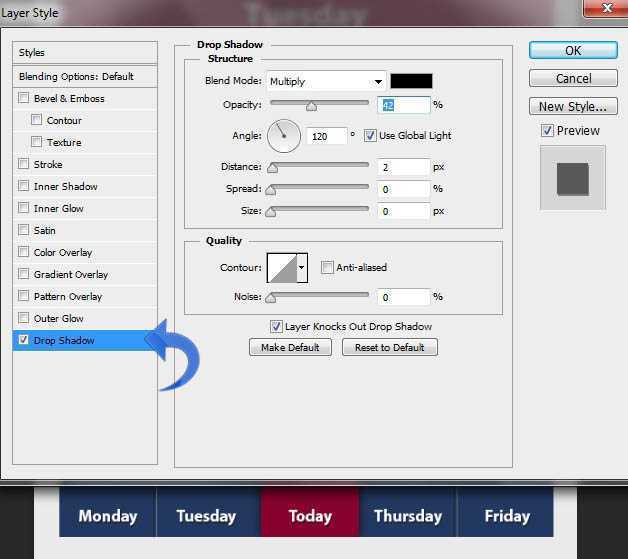
Task: Click the Size slider handle
Action: tap(271, 212)
